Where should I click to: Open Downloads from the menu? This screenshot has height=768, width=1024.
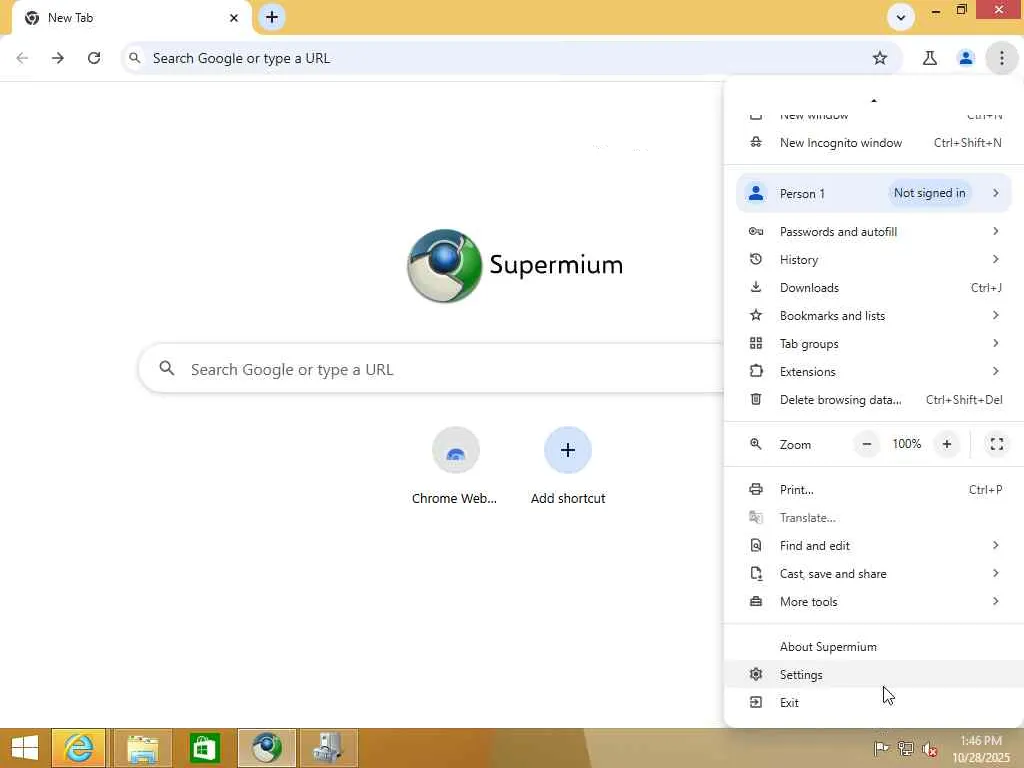point(874,287)
